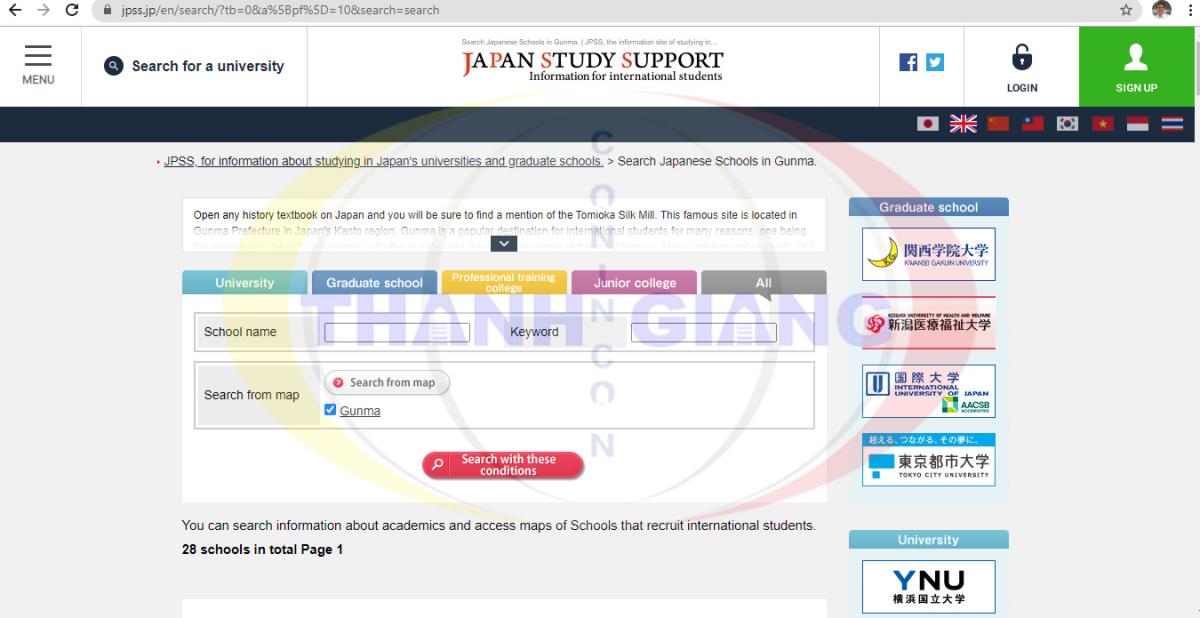Click into the Keyword text field
The height and width of the screenshot is (618, 1200).
point(703,333)
